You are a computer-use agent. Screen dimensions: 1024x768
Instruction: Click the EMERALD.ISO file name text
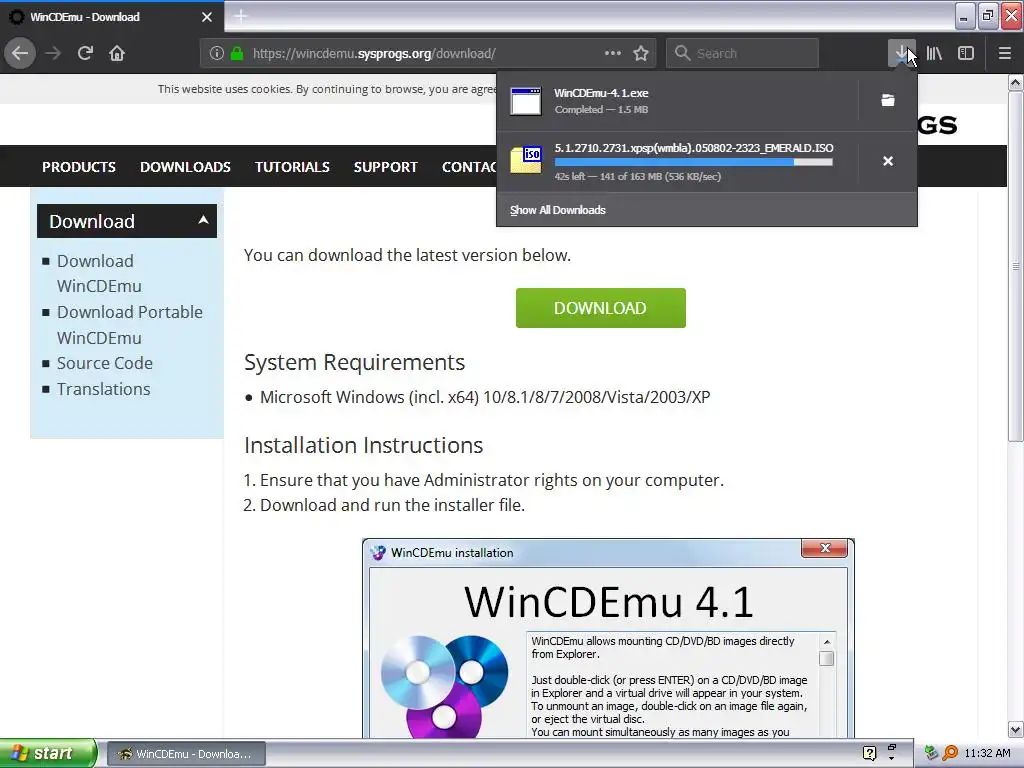click(x=694, y=148)
